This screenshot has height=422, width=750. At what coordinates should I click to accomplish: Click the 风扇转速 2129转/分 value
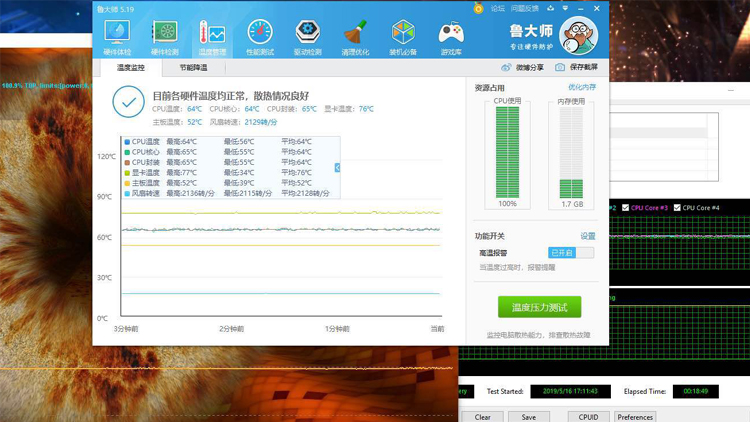coord(261,122)
